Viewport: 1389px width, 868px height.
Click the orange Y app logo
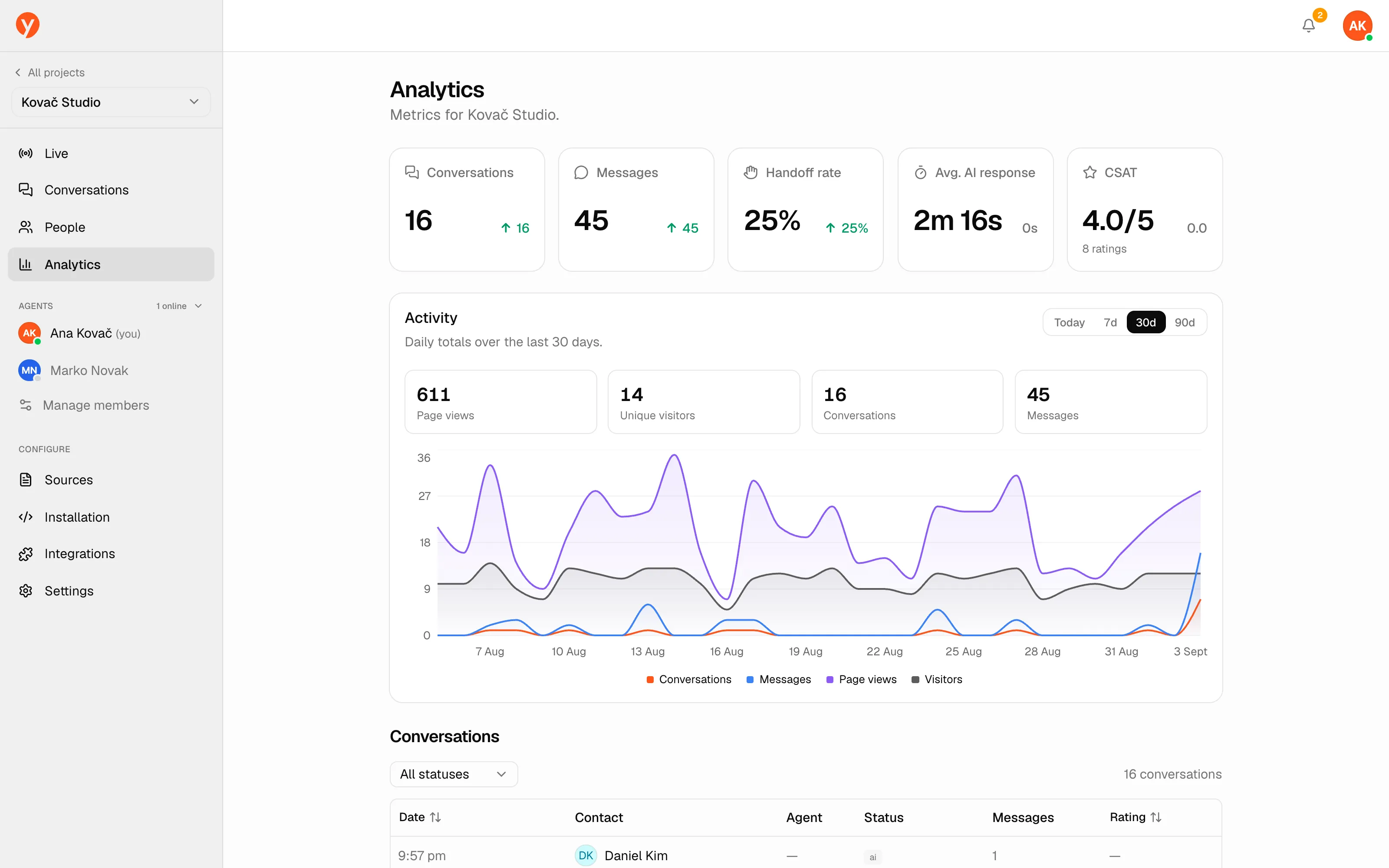(x=27, y=25)
